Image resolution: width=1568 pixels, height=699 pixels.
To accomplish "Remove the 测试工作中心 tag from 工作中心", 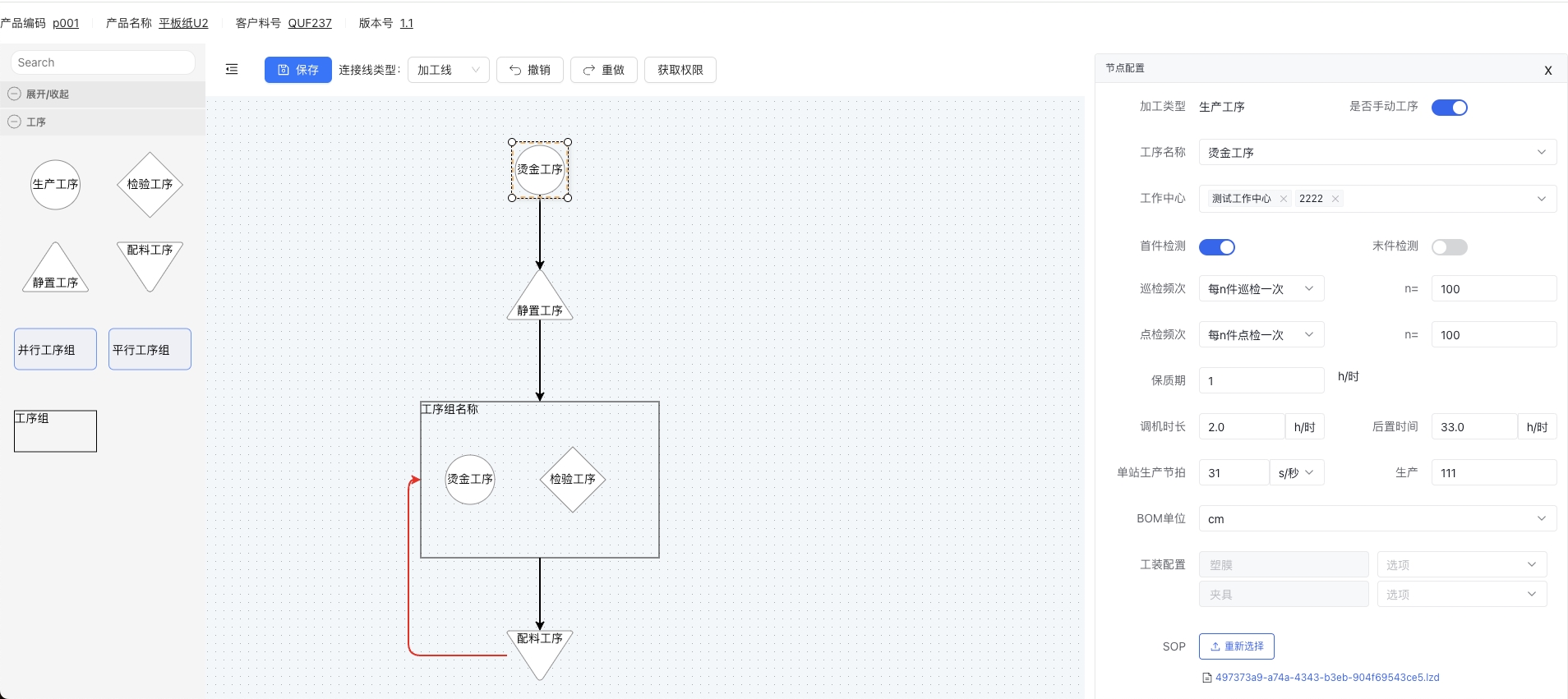I will coord(1284,199).
